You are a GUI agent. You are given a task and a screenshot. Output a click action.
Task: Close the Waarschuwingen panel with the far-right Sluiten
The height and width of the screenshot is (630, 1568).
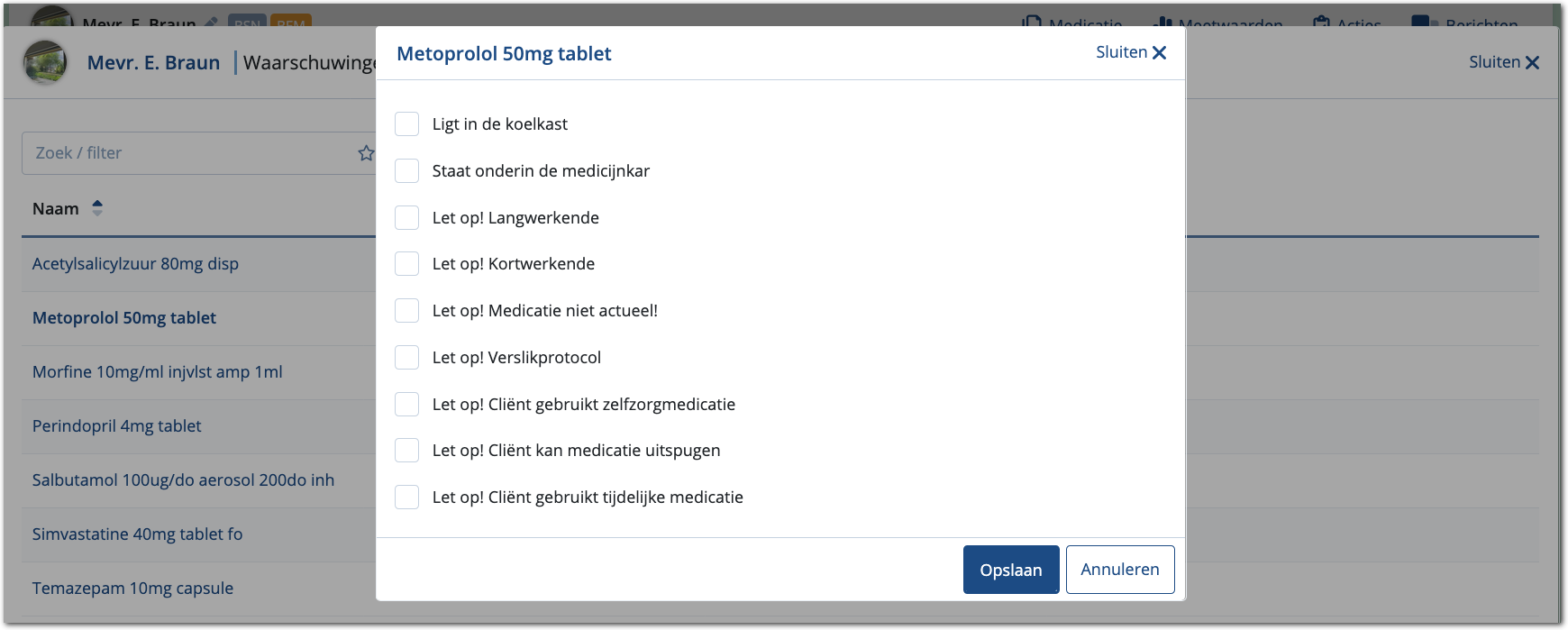click(x=1503, y=62)
